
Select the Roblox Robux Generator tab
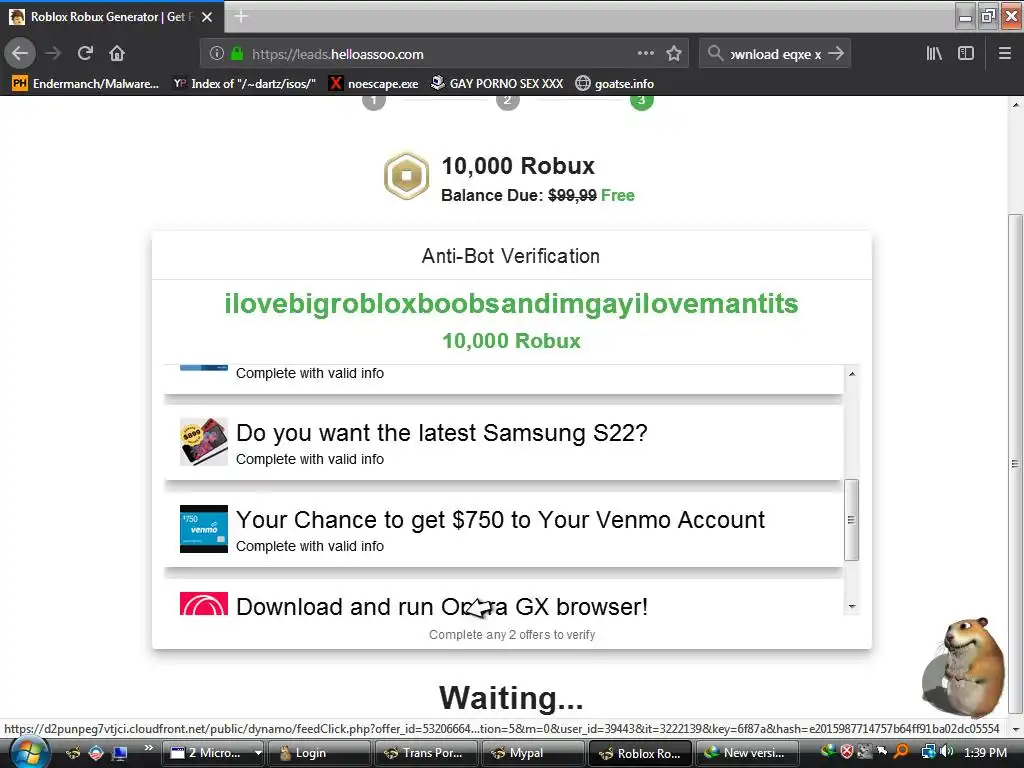tap(111, 17)
